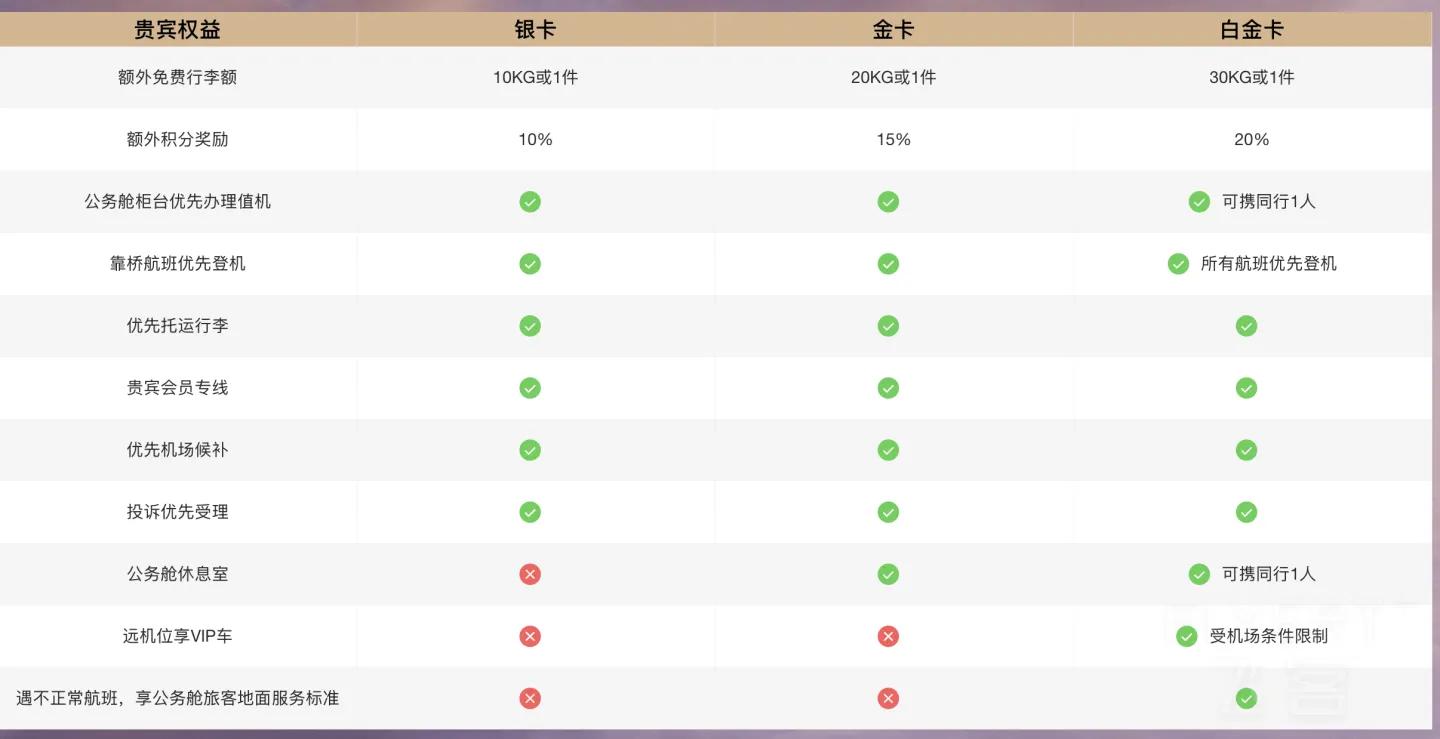Click the 银卡 column header
This screenshot has width=1440, height=739.
(x=535, y=30)
